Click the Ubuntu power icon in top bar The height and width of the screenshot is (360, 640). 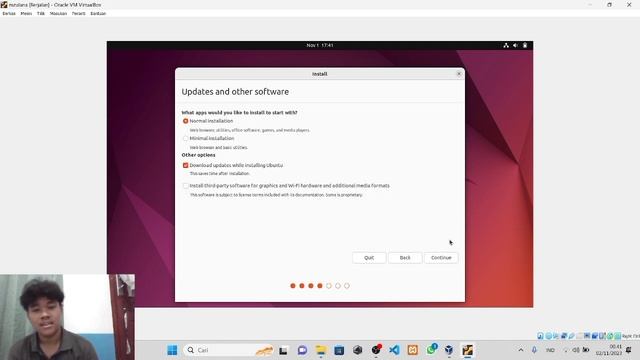(525, 45)
